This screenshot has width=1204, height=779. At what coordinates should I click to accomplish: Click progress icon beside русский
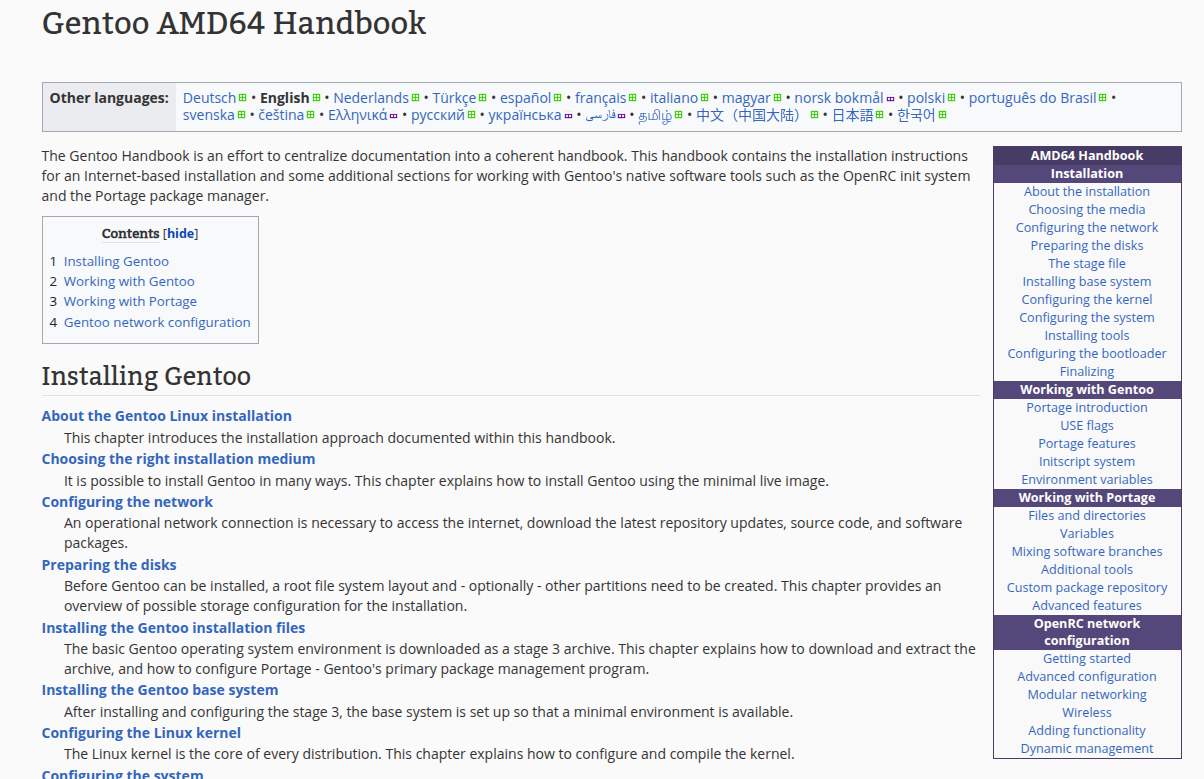tap(471, 115)
